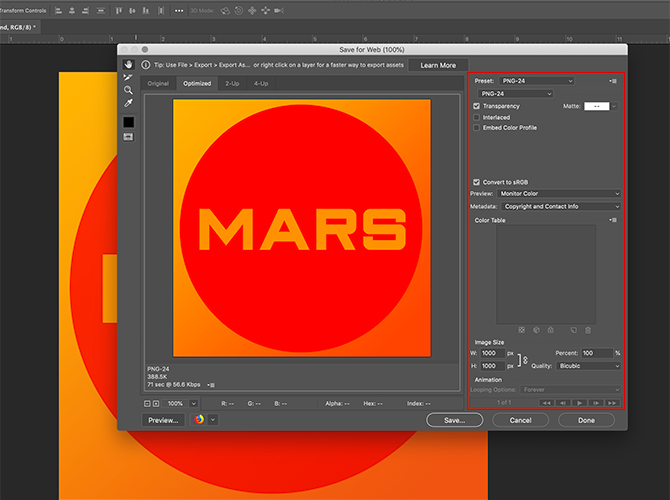Disable Convert to sRGB checkbox
This screenshot has width=670, height=500.
point(477,181)
